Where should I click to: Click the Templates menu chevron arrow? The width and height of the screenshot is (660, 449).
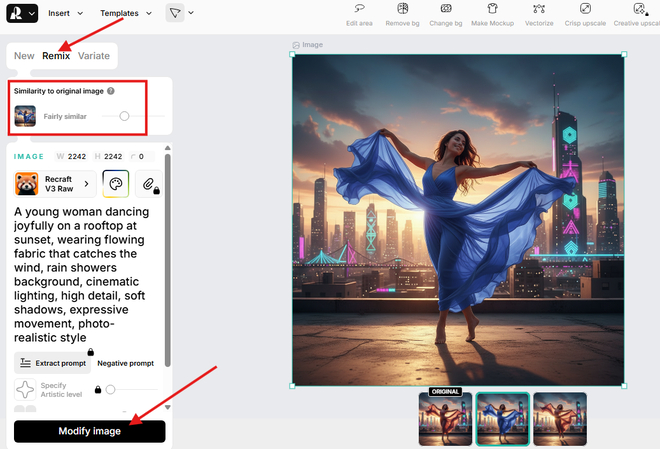(149, 13)
